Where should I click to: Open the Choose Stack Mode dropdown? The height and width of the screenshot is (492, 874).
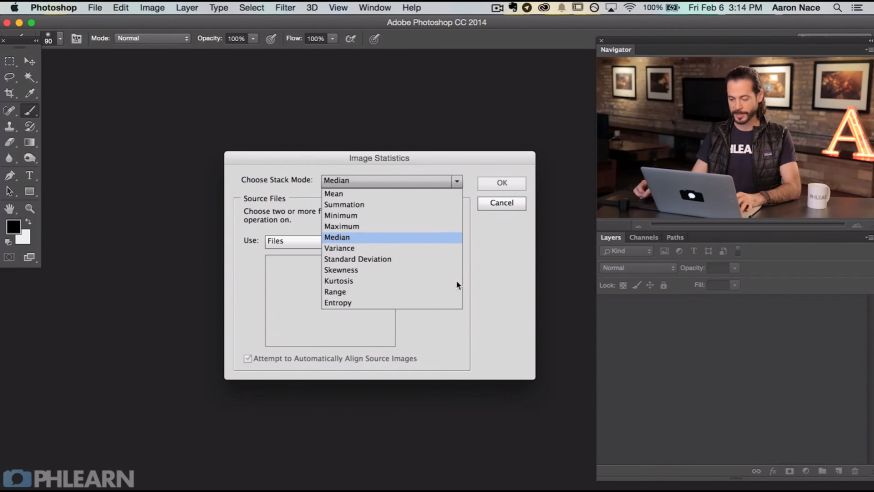click(x=391, y=181)
